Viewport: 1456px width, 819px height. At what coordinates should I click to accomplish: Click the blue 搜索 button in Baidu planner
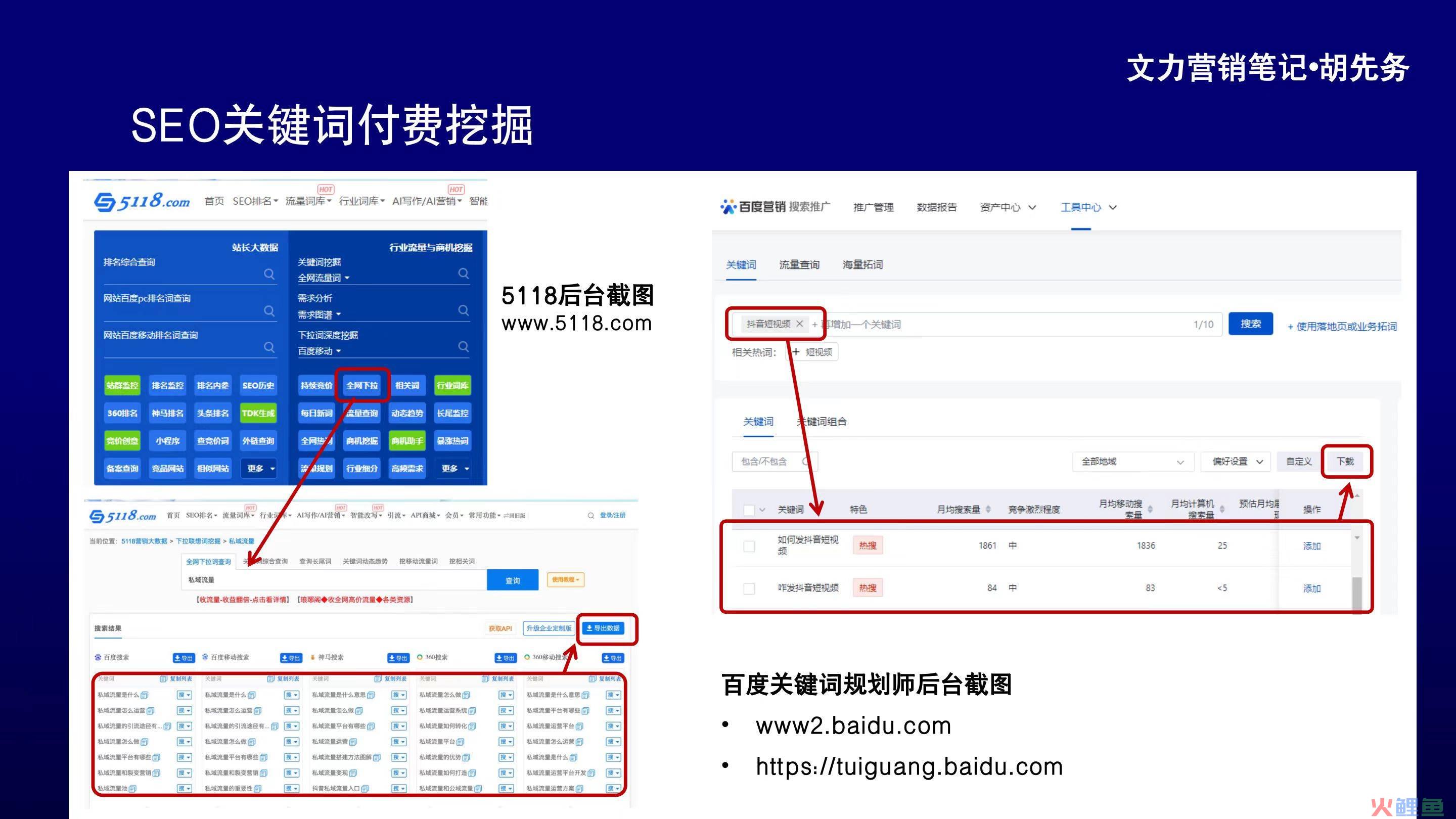[1251, 324]
